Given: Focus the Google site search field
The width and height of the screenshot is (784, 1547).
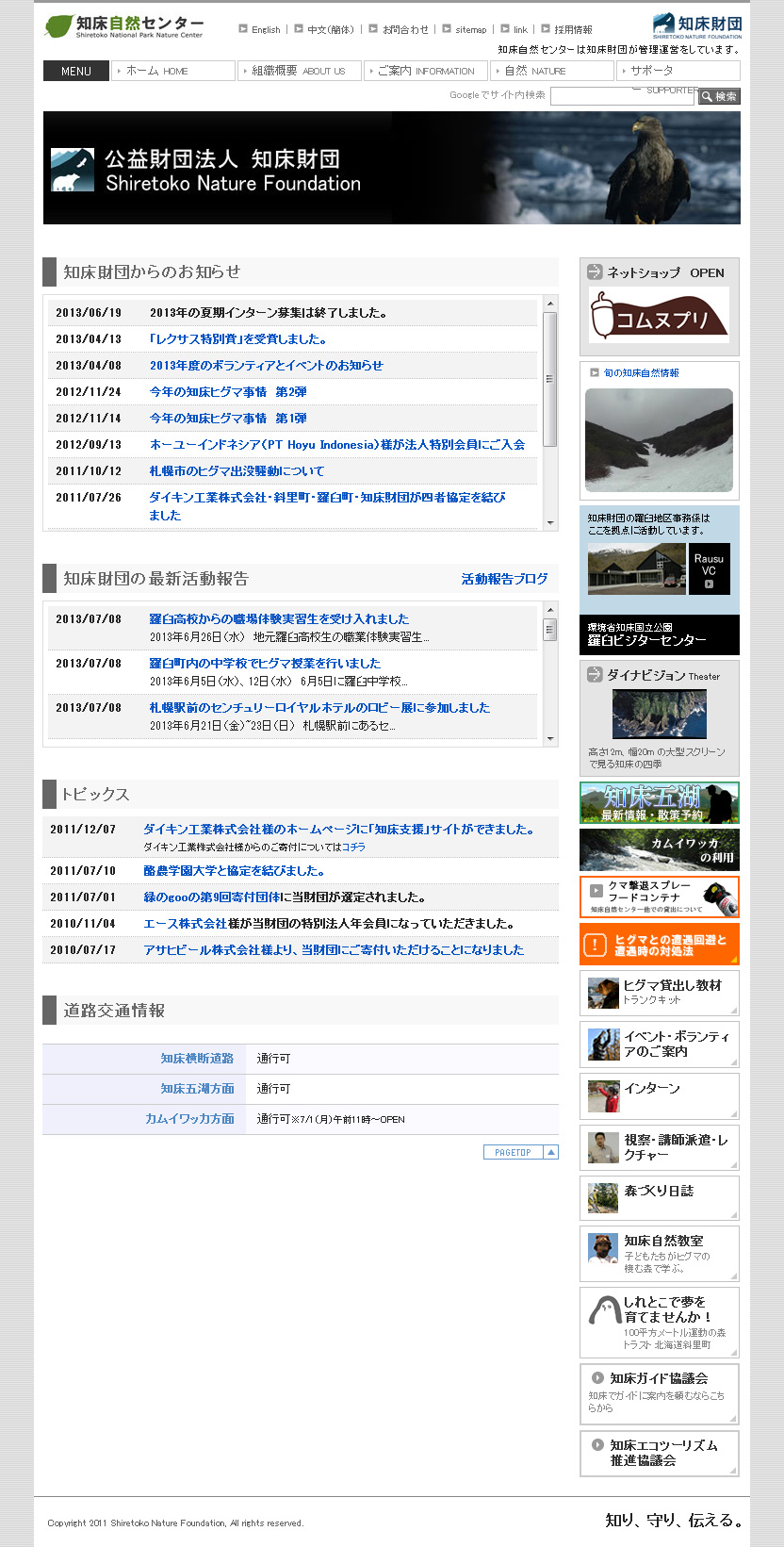Looking at the screenshot, I should 623,96.
